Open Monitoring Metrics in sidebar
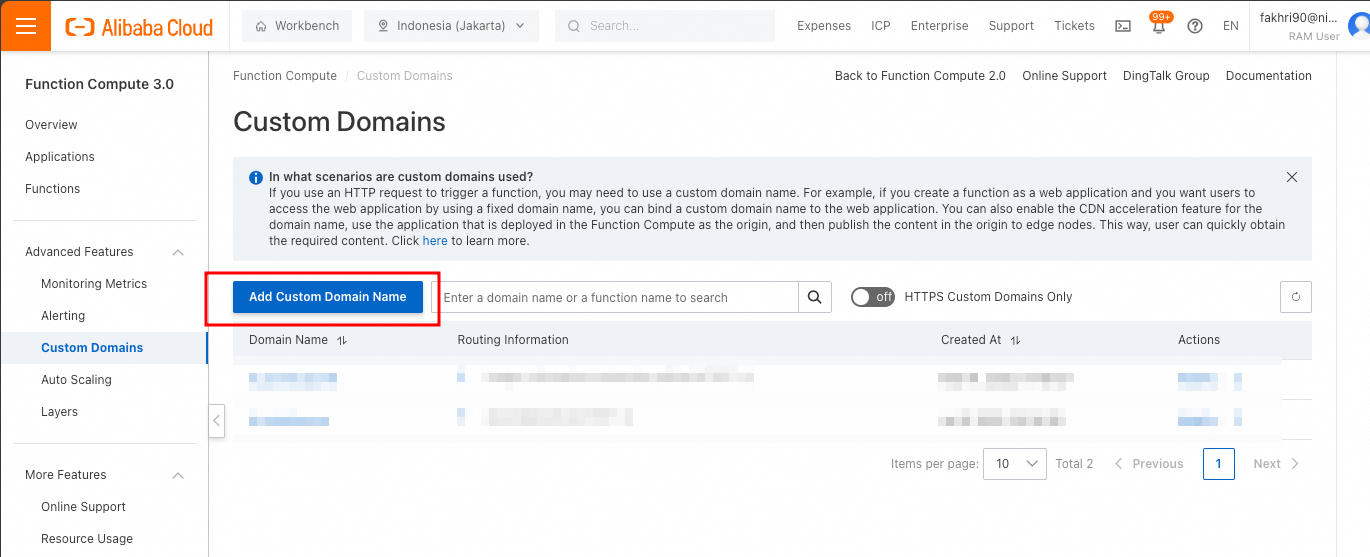 click(94, 284)
